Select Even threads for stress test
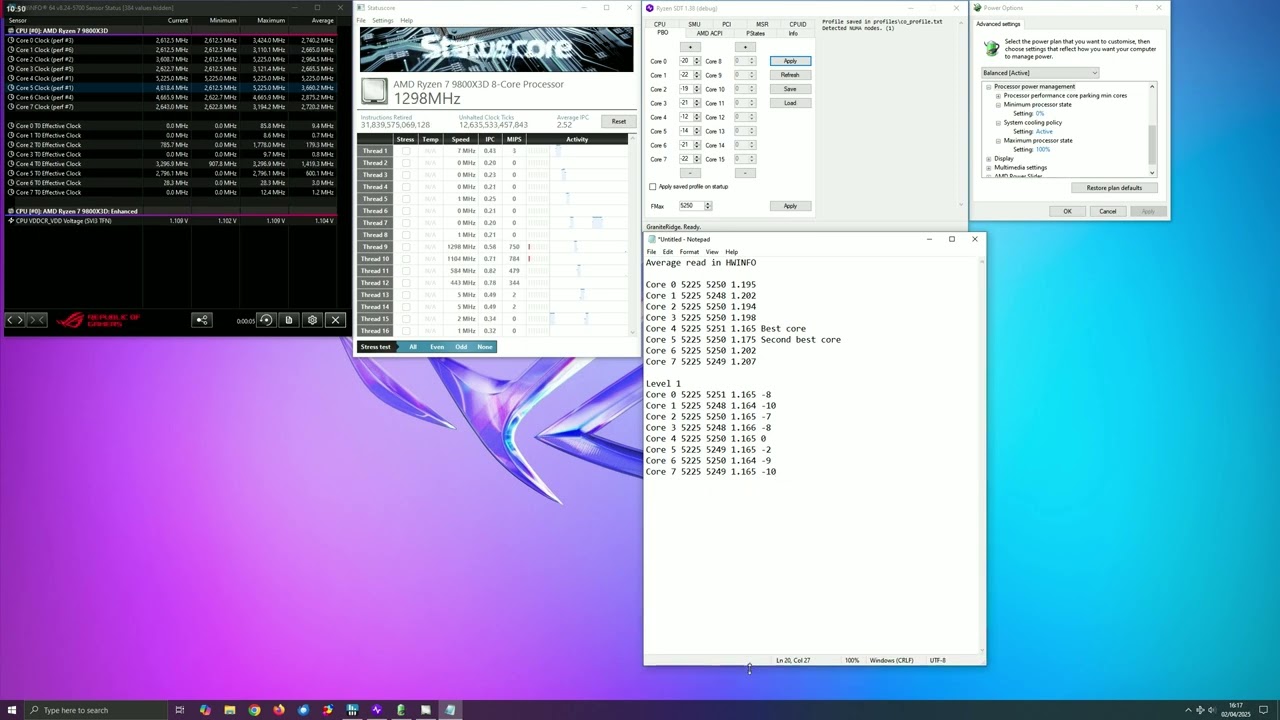The width and height of the screenshot is (1280, 720). (437, 347)
